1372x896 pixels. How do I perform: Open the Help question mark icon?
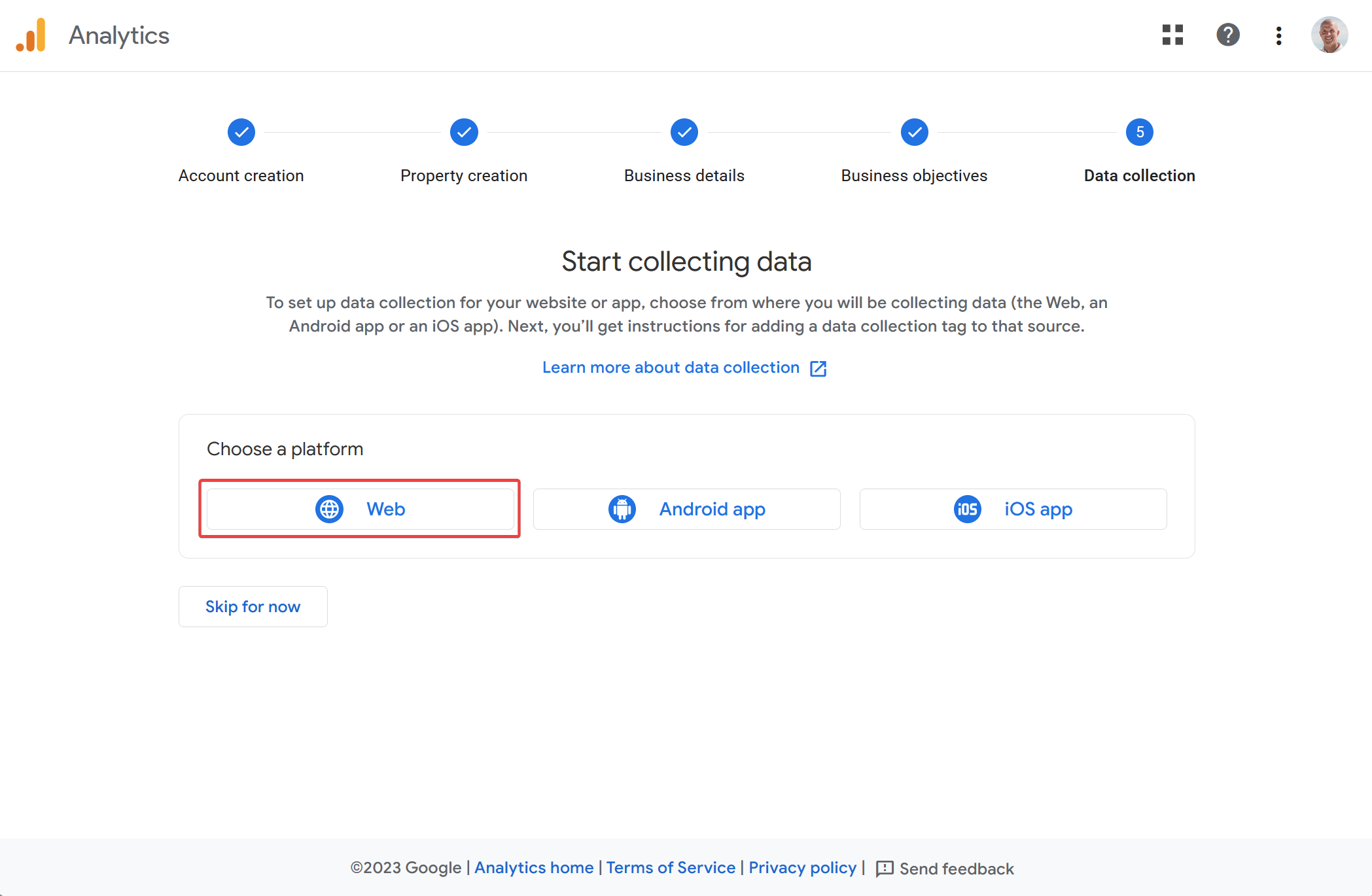coord(1227,35)
